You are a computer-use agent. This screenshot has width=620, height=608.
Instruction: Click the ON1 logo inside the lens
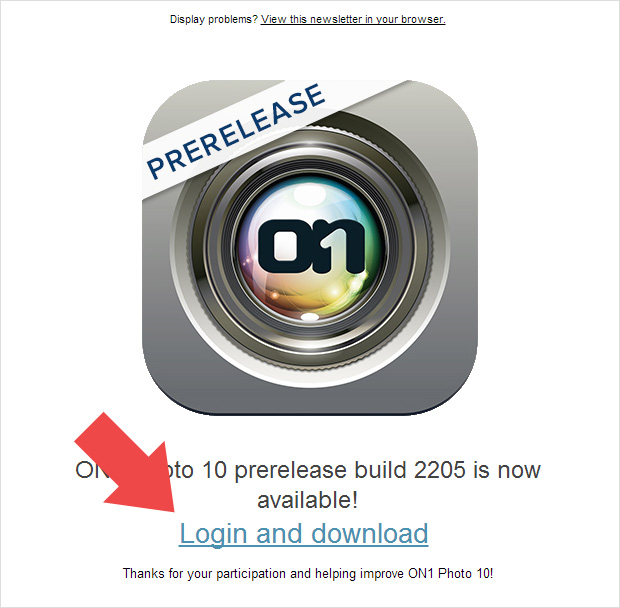point(311,246)
